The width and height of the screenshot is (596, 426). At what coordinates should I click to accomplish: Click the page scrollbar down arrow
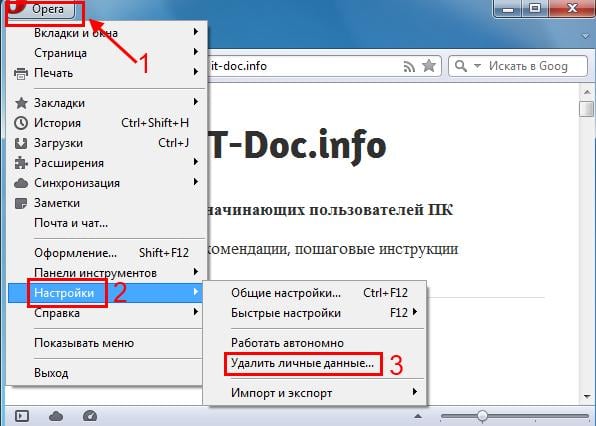pos(587,397)
